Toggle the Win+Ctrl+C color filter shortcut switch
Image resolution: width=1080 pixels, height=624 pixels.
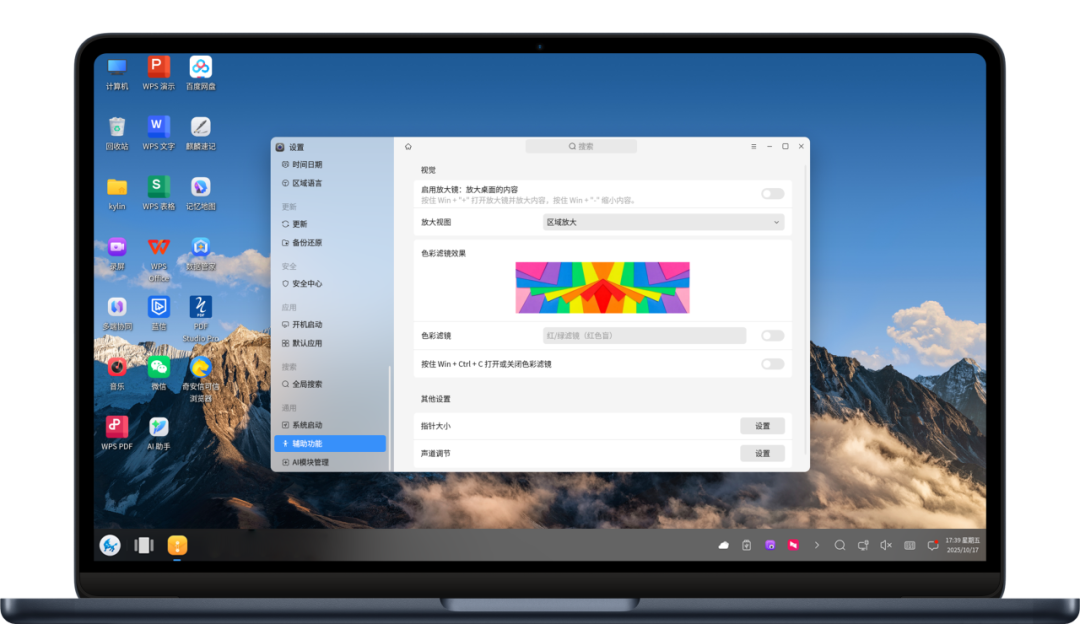pyautogui.click(x=772, y=364)
